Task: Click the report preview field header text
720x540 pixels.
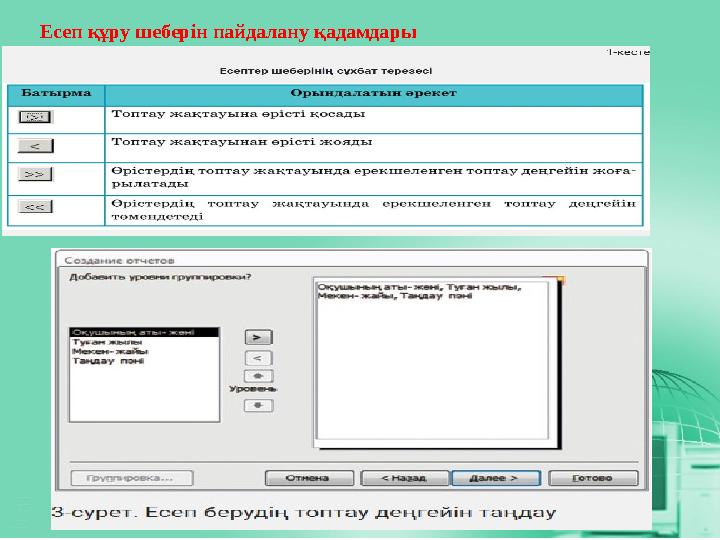Action: pos(419,291)
